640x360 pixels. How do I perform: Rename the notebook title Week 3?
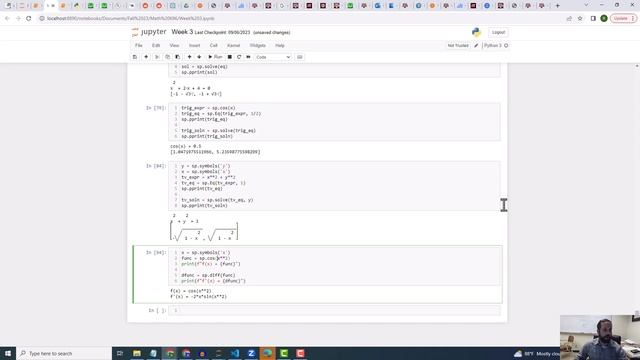pos(182,32)
